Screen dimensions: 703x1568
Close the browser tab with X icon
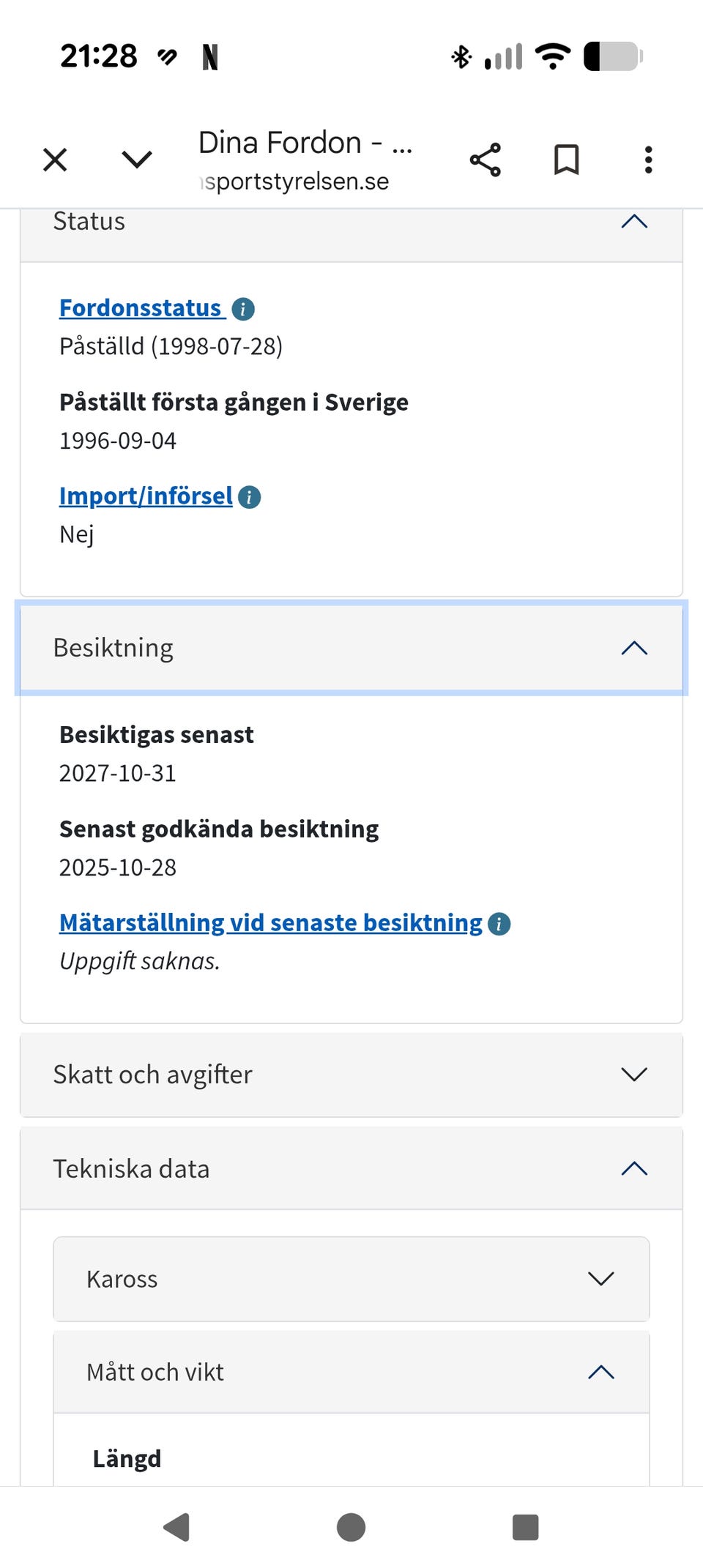pos(55,160)
